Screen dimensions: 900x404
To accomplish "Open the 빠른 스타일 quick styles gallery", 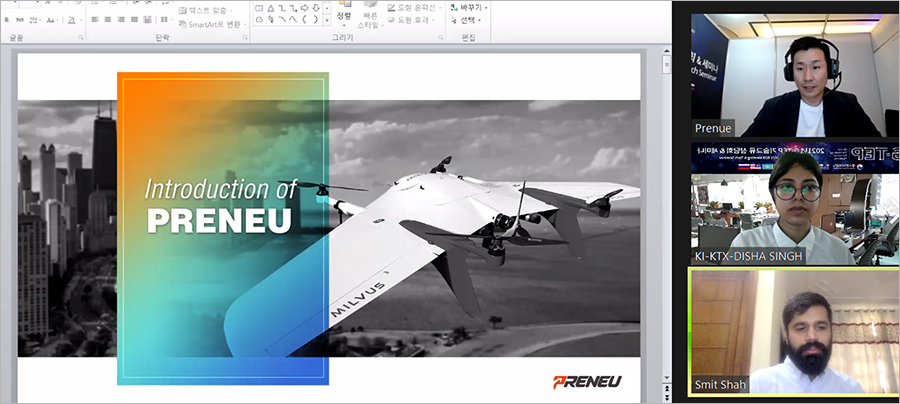I will tap(371, 19).
